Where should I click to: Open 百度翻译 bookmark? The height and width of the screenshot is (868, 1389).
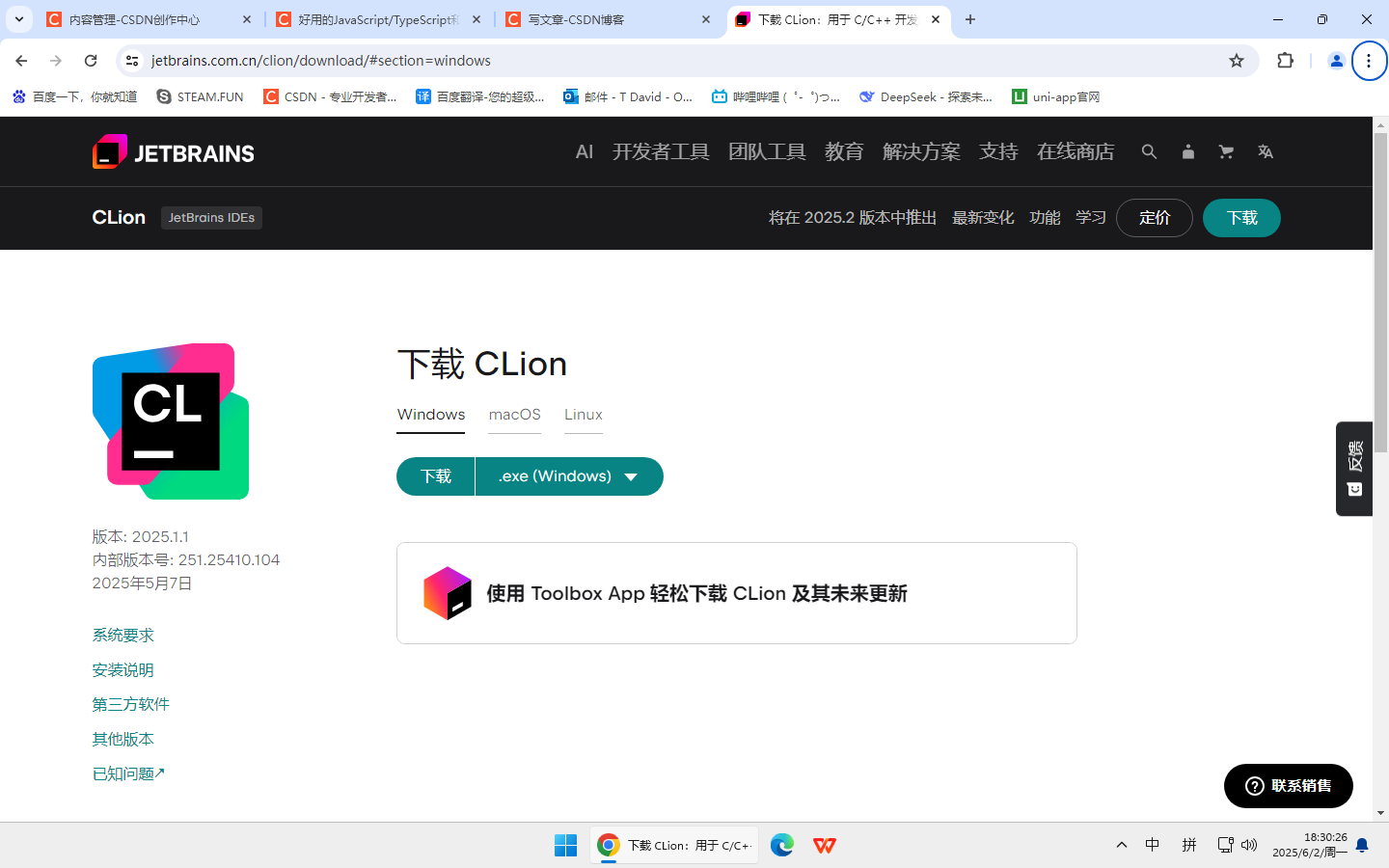(x=479, y=96)
